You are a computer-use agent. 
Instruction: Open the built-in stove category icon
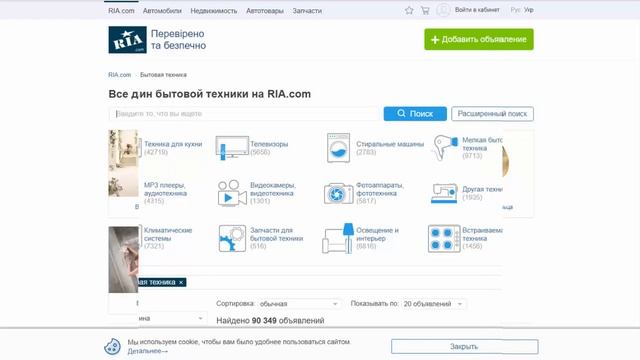click(x=444, y=238)
